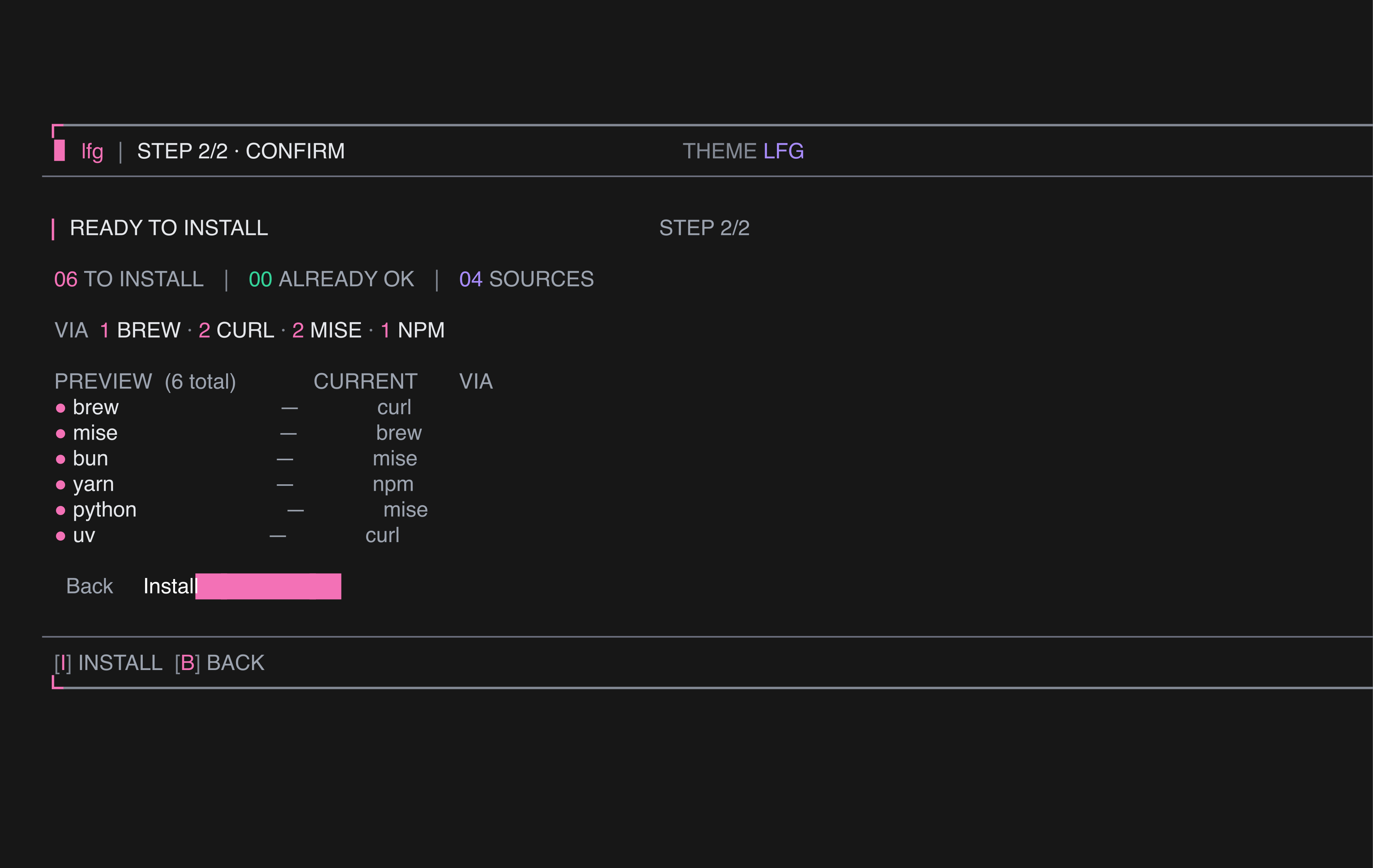Select the [I] INSTALL shortcut hint

(x=108, y=663)
